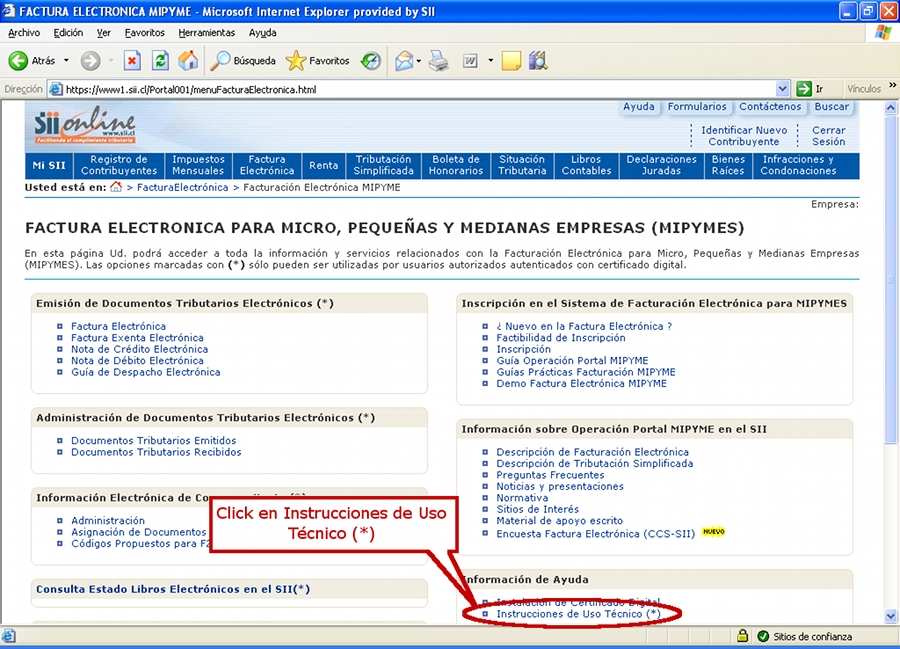Click the page icon in address bar
Image resolution: width=900 pixels, height=649 pixels.
[x=56, y=89]
